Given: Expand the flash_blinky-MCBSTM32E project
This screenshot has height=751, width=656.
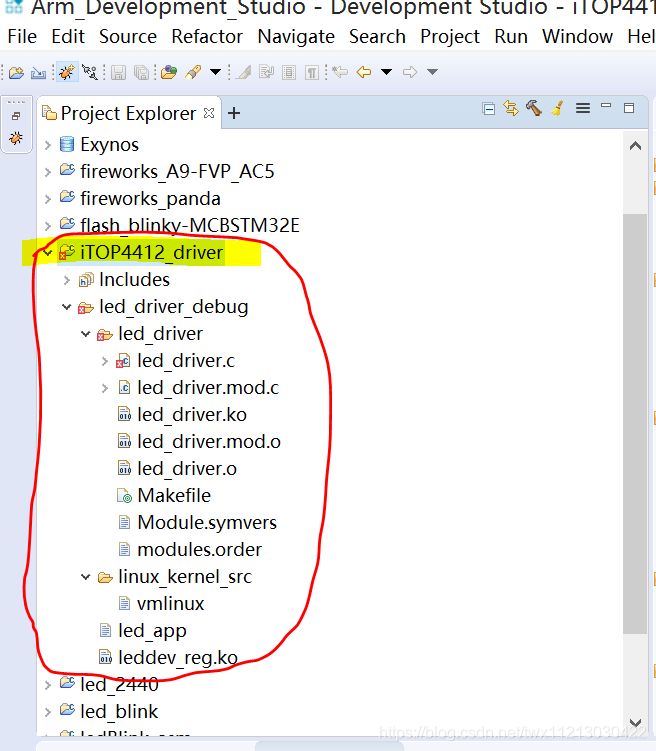Looking at the screenshot, I should click(x=47, y=226).
